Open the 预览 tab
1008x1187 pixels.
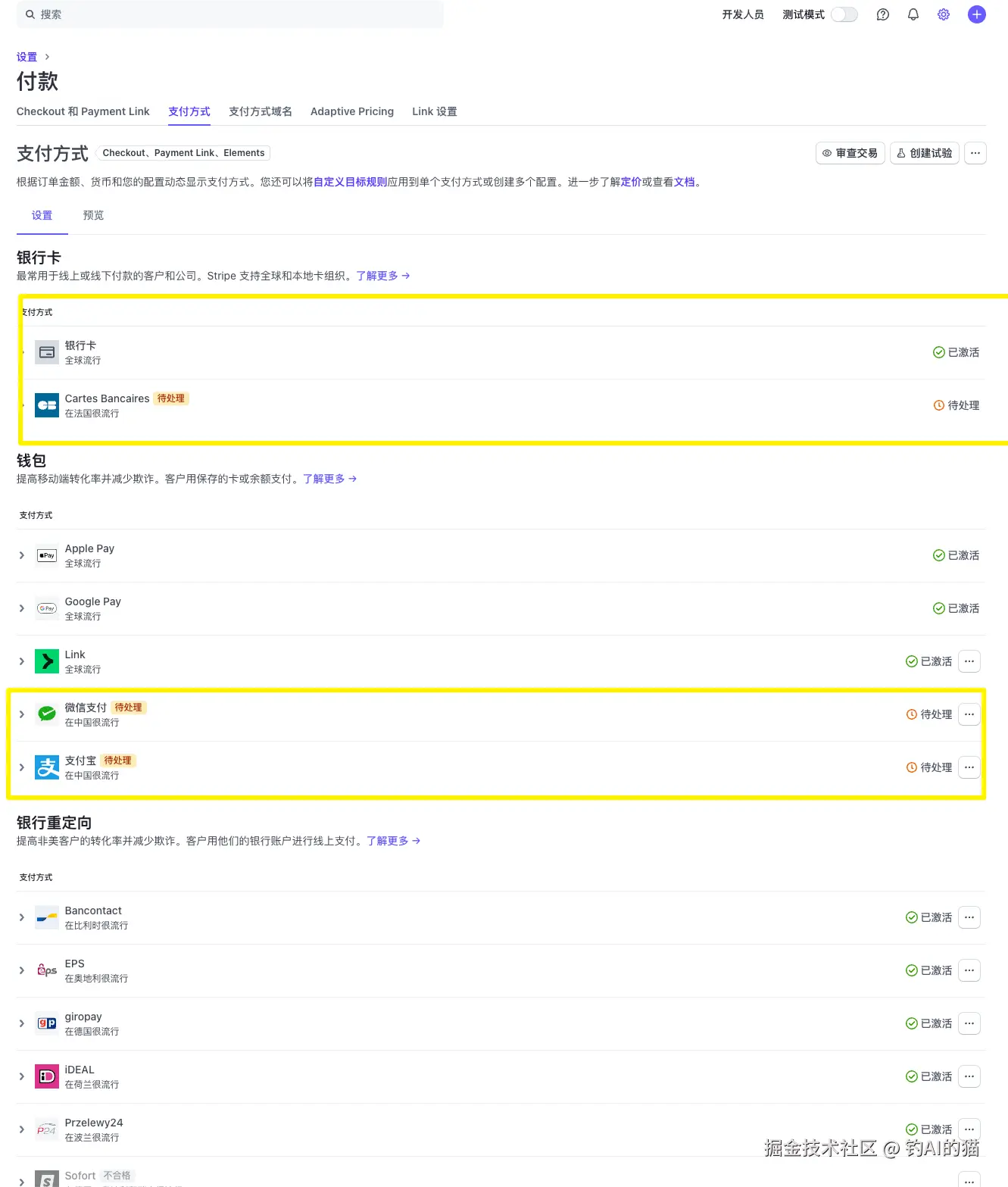pos(93,215)
